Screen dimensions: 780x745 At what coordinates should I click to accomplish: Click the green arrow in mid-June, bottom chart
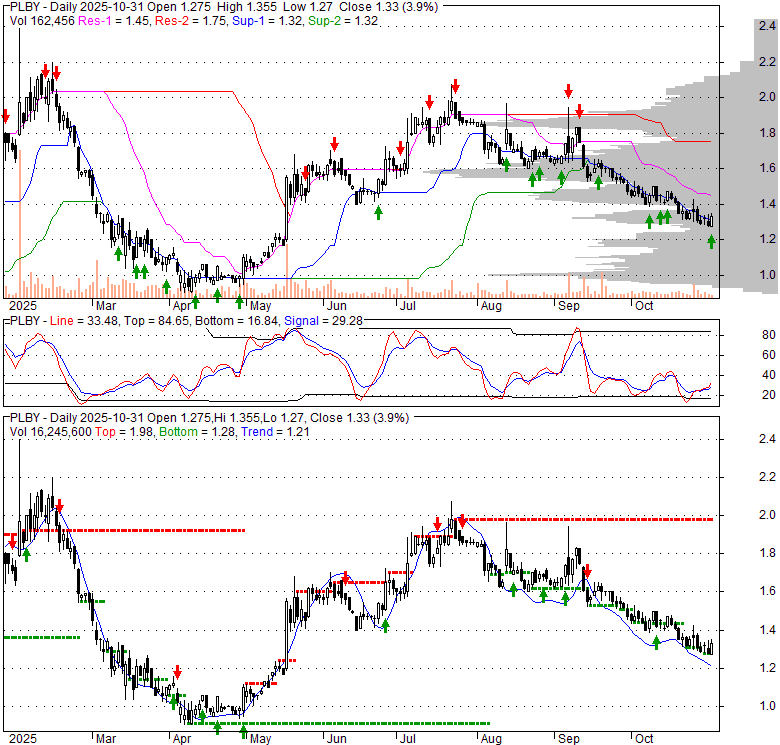click(x=385, y=625)
